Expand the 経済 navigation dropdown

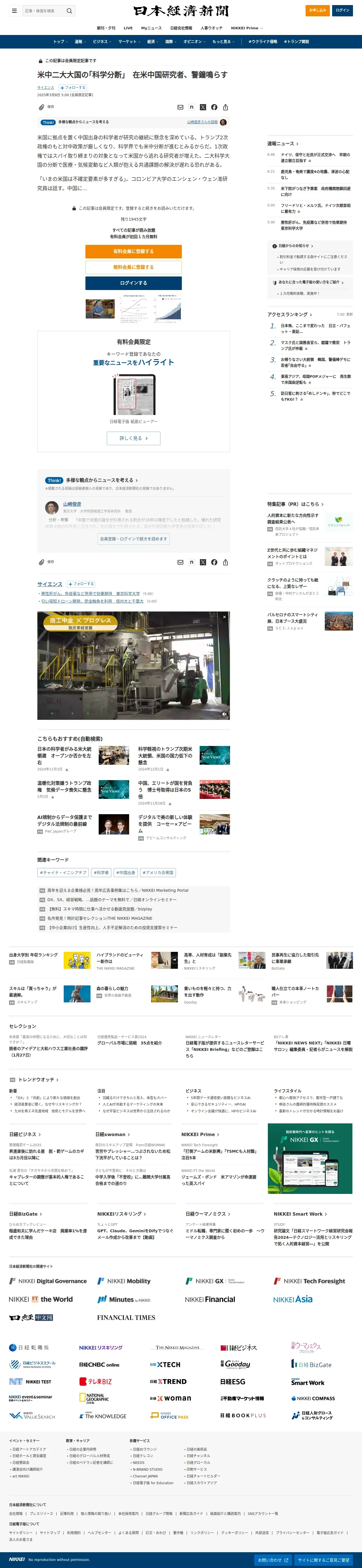(x=153, y=41)
